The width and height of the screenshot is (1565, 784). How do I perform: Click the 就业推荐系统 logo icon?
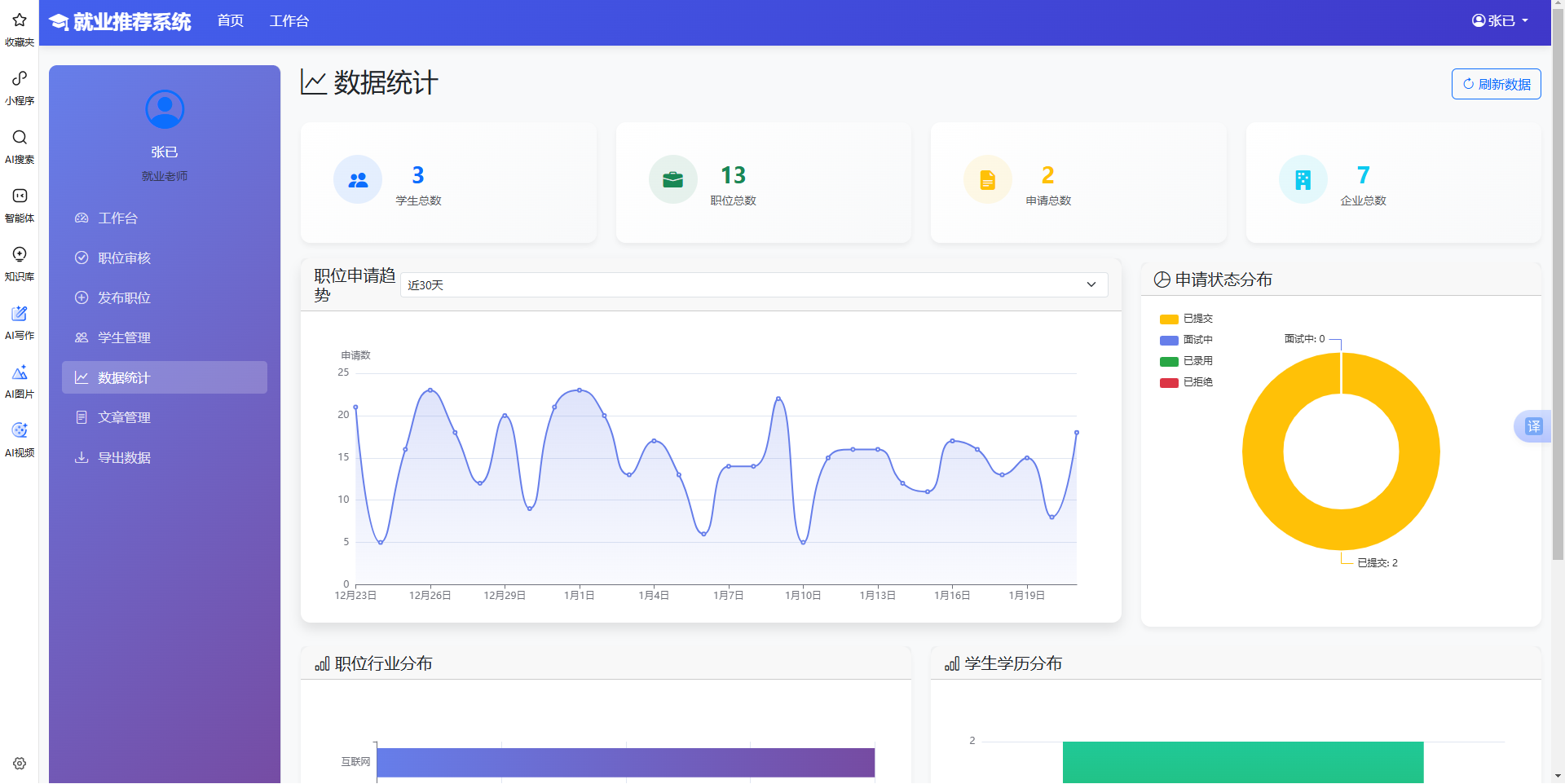tap(57, 21)
